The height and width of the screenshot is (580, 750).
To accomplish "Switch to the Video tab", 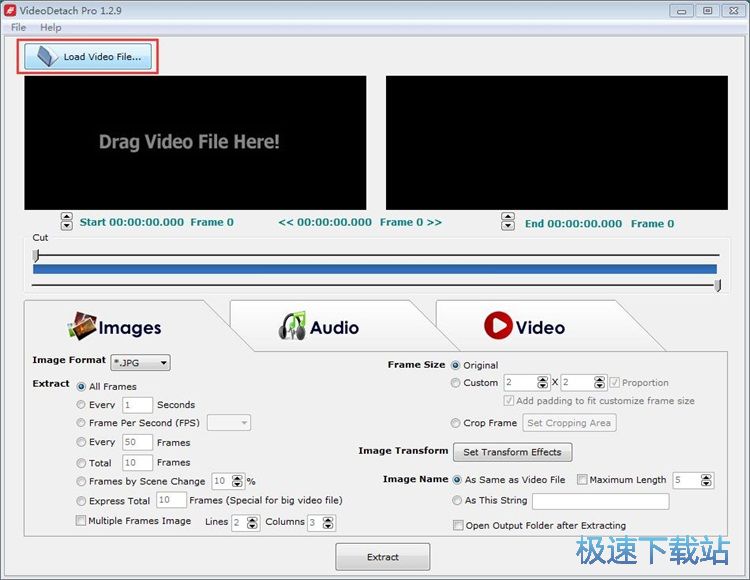I will (x=525, y=327).
